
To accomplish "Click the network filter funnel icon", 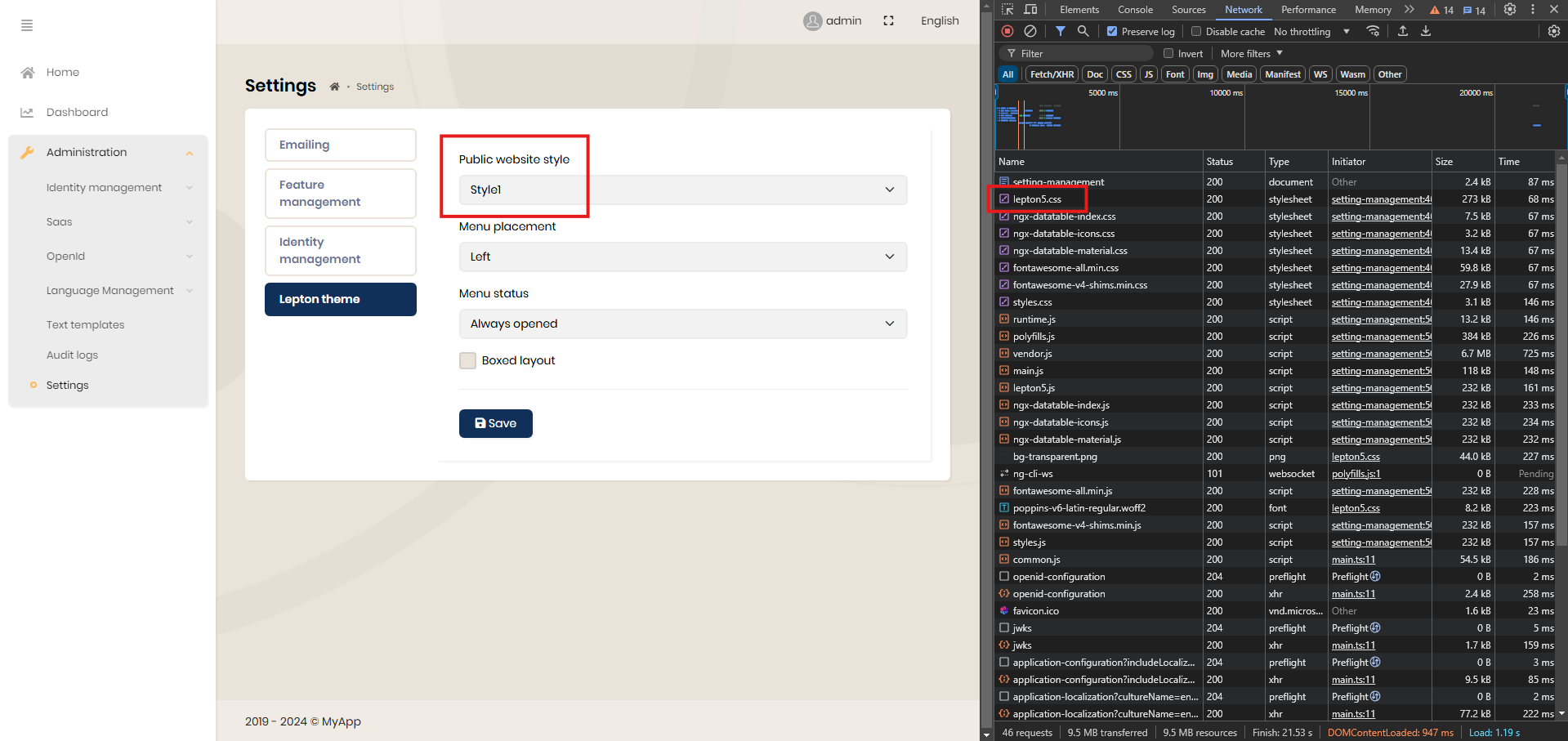I will (1060, 31).
